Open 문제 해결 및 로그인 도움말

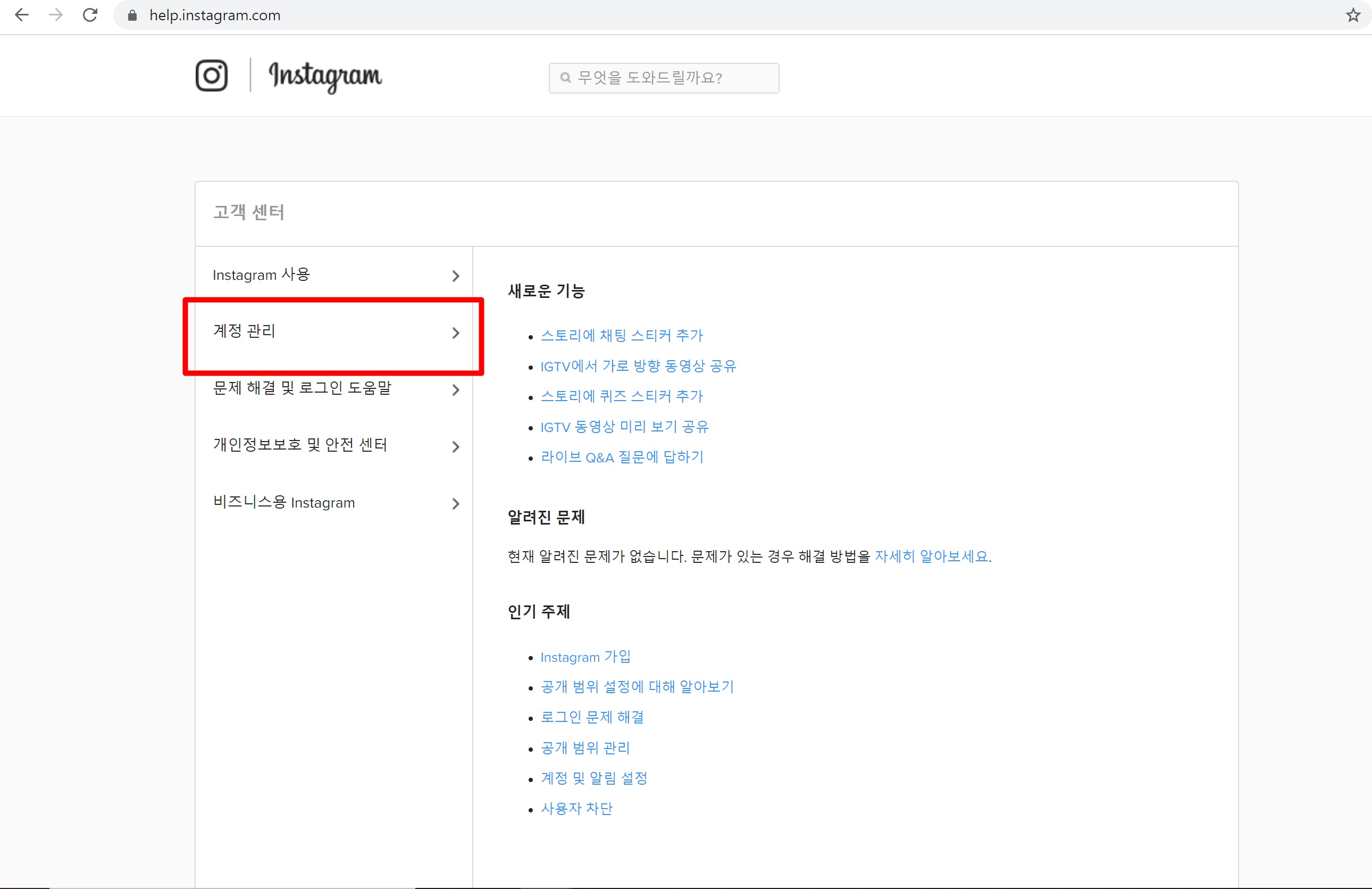[334, 389]
